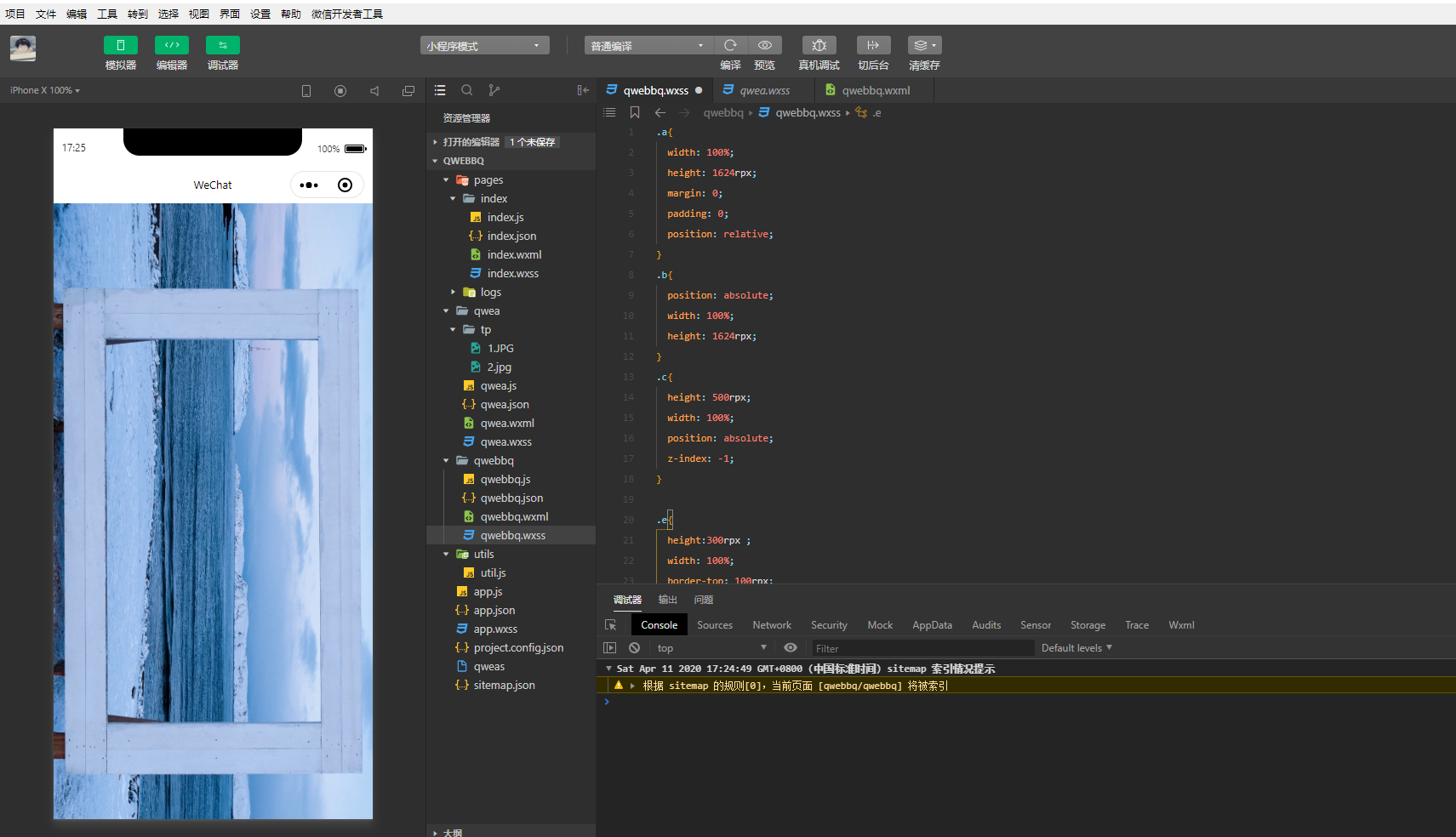
Task: Expand the sitemap warning message arrow
Action: point(632,686)
